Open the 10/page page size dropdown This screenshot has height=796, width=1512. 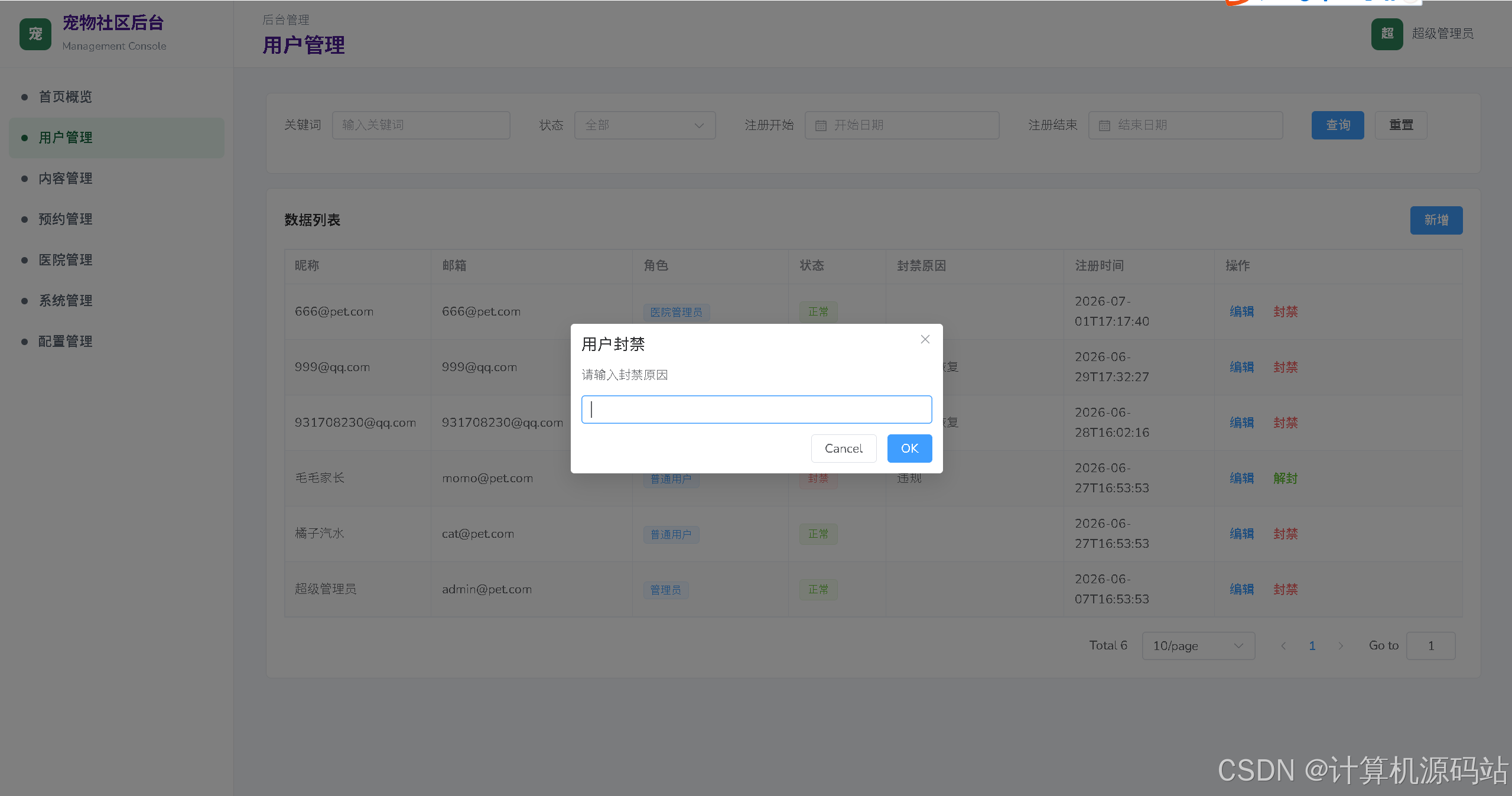point(1198,646)
